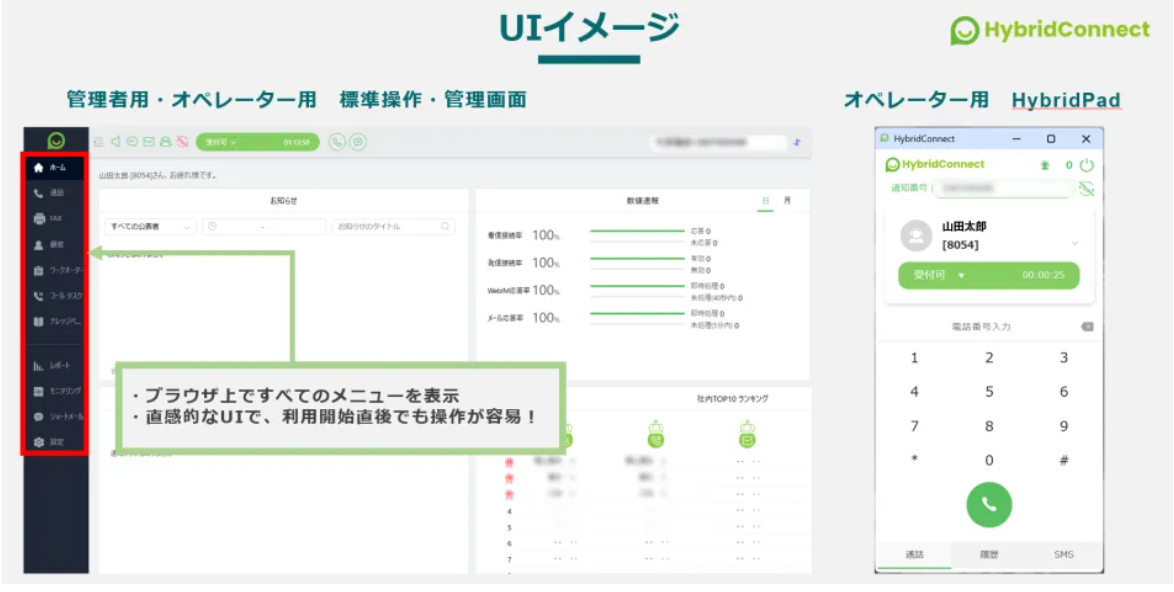Tap dialpad key 1
This screenshot has height=592, width=1174.
point(914,358)
